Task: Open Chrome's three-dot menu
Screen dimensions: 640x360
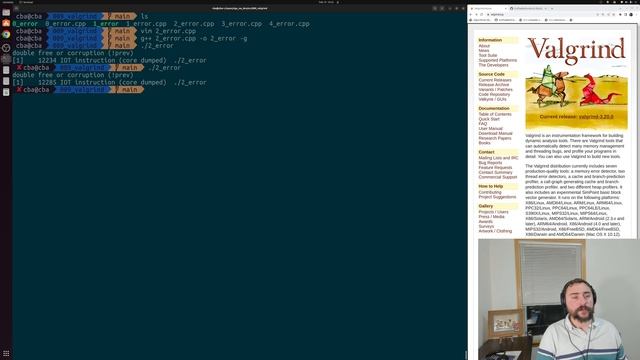Action: [636, 14]
